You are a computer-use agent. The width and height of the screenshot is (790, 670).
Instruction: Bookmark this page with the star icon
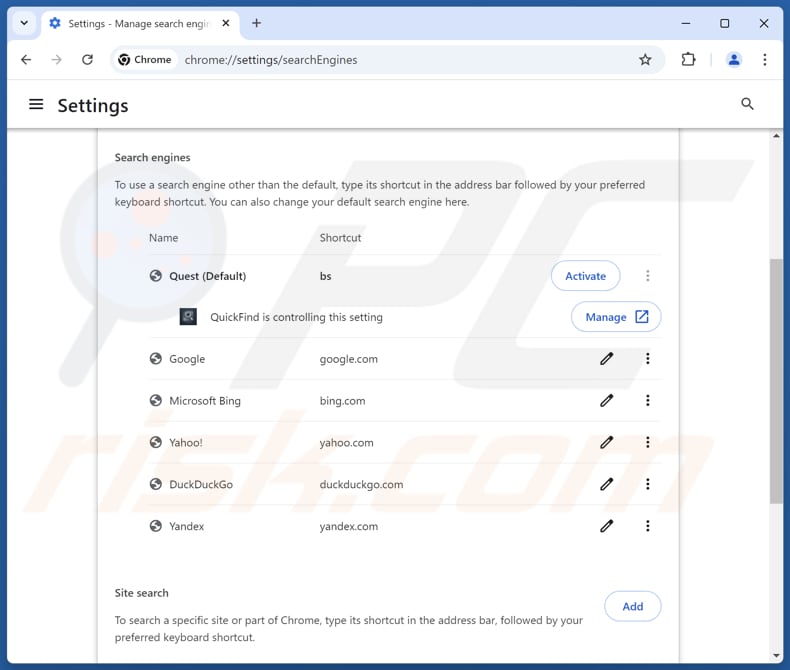(645, 59)
